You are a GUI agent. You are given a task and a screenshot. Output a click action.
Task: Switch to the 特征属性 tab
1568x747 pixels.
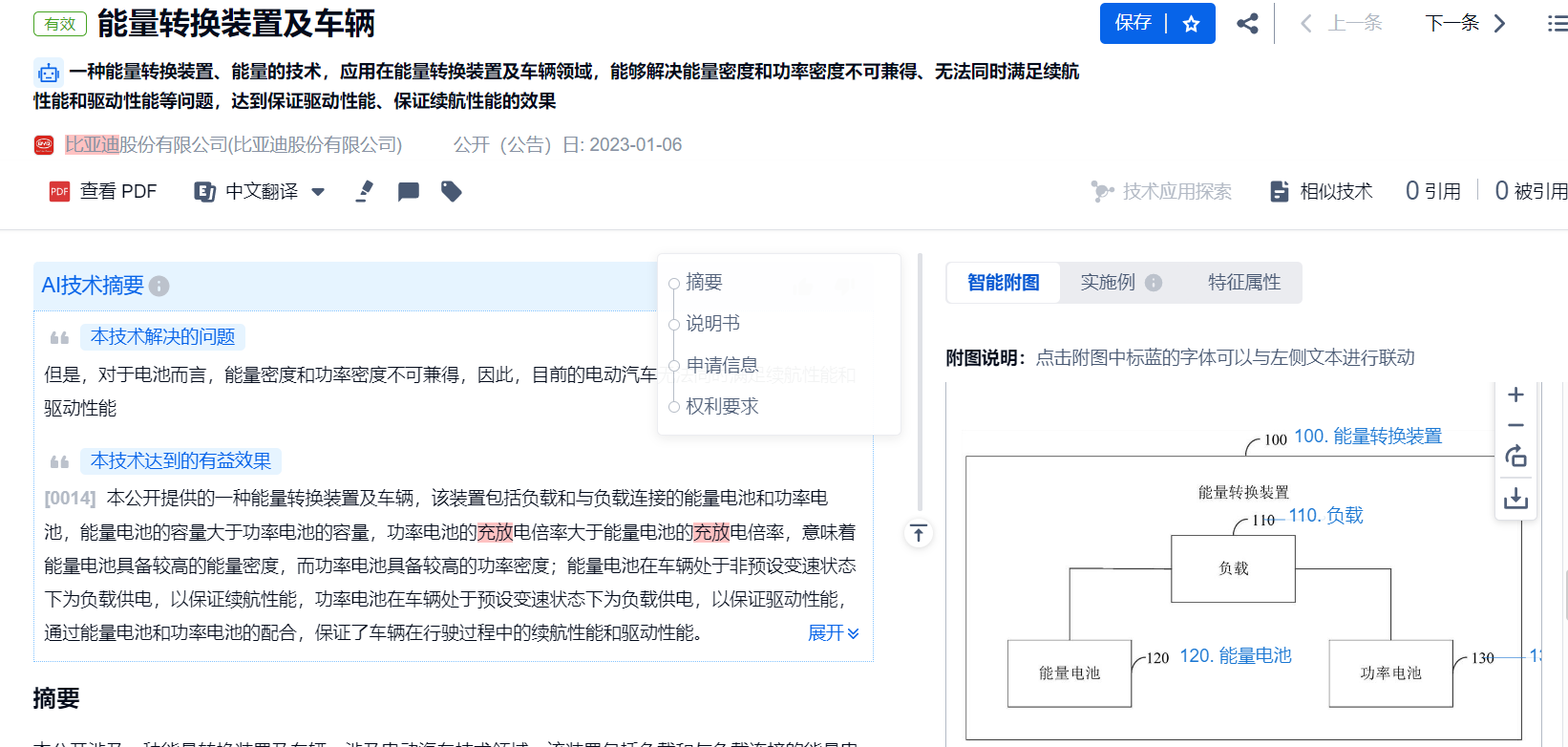1244,283
